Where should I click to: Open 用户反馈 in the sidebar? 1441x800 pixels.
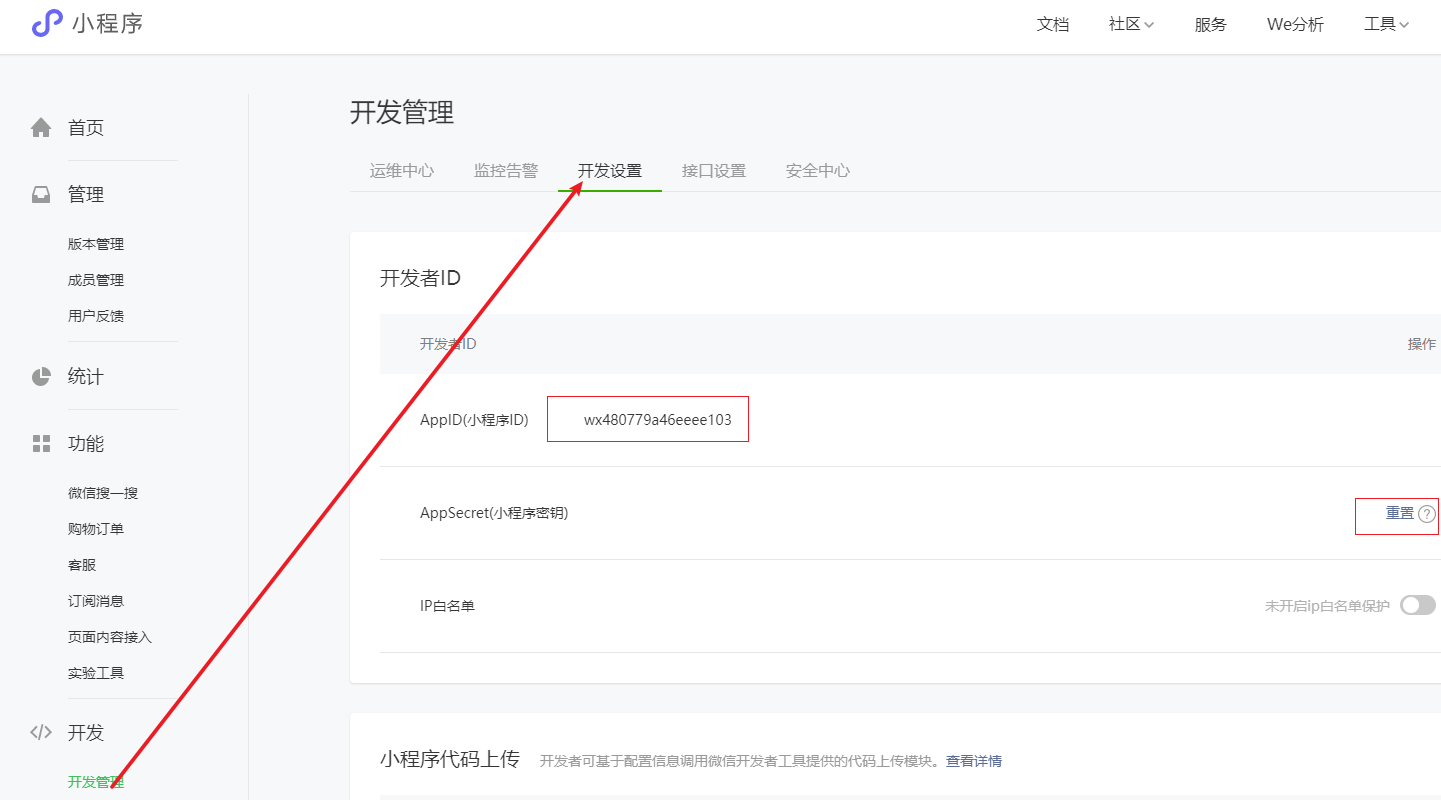coord(96,316)
